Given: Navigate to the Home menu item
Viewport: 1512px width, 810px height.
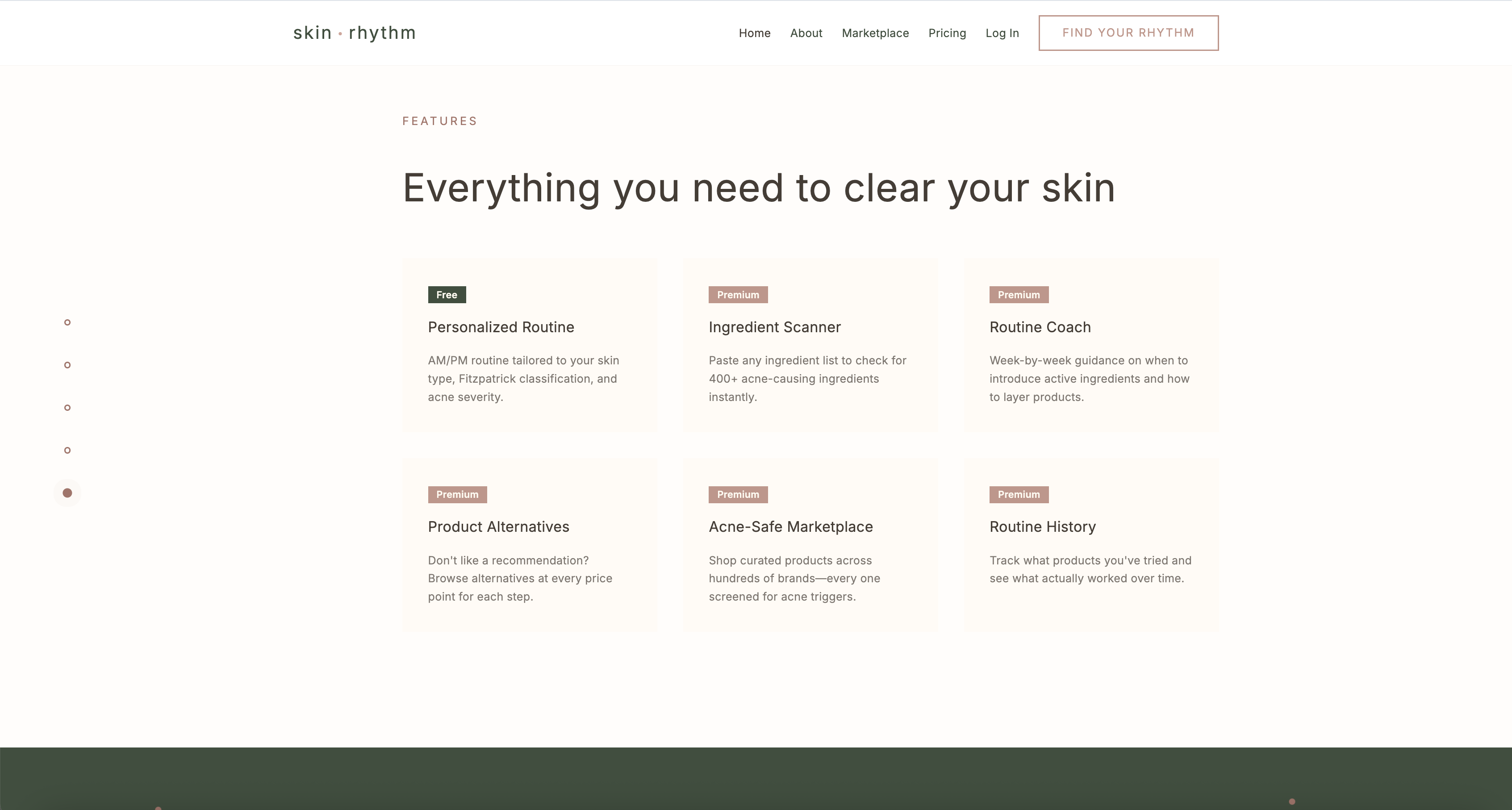Looking at the screenshot, I should [755, 33].
